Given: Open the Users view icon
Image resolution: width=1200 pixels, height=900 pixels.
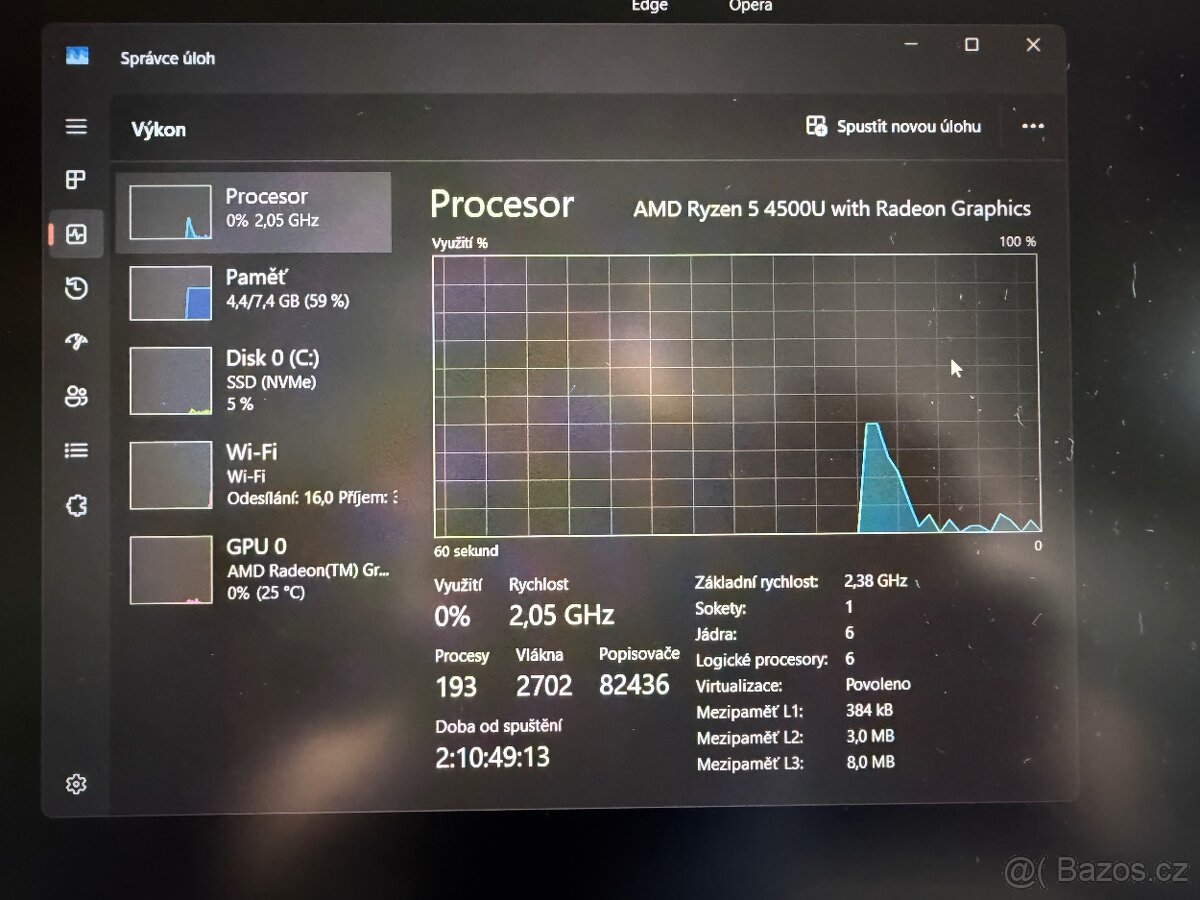Looking at the screenshot, I should pos(76,396).
